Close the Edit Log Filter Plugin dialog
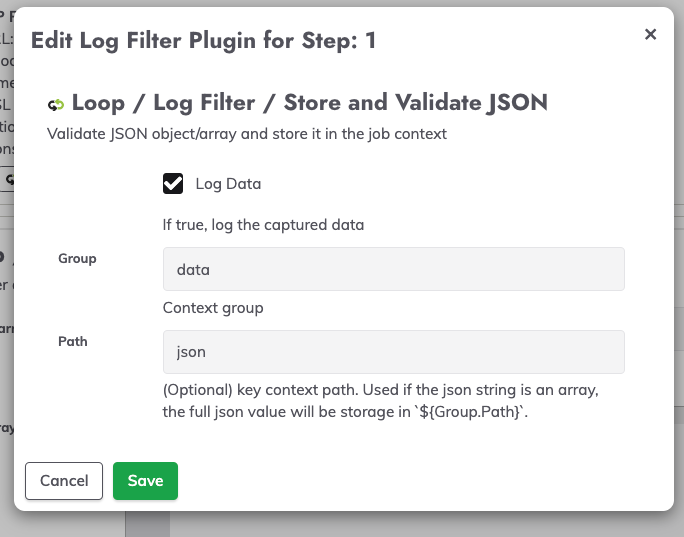The width and height of the screenshot is (684, 537). point(650,34)
